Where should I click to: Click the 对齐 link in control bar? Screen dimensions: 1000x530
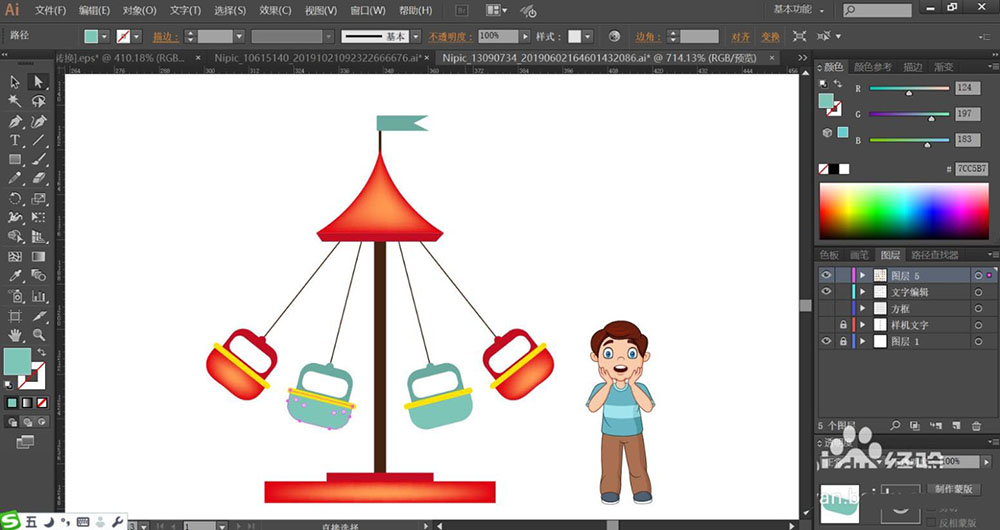coord(740,36)
